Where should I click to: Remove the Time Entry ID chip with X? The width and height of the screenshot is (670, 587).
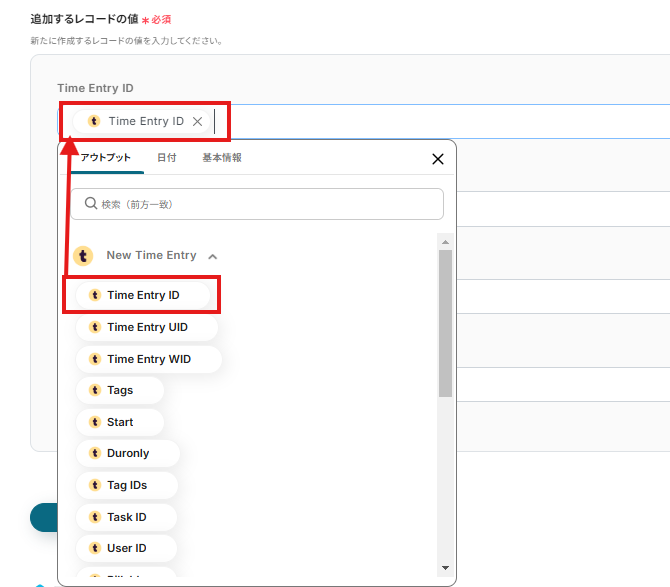(197, 122)
